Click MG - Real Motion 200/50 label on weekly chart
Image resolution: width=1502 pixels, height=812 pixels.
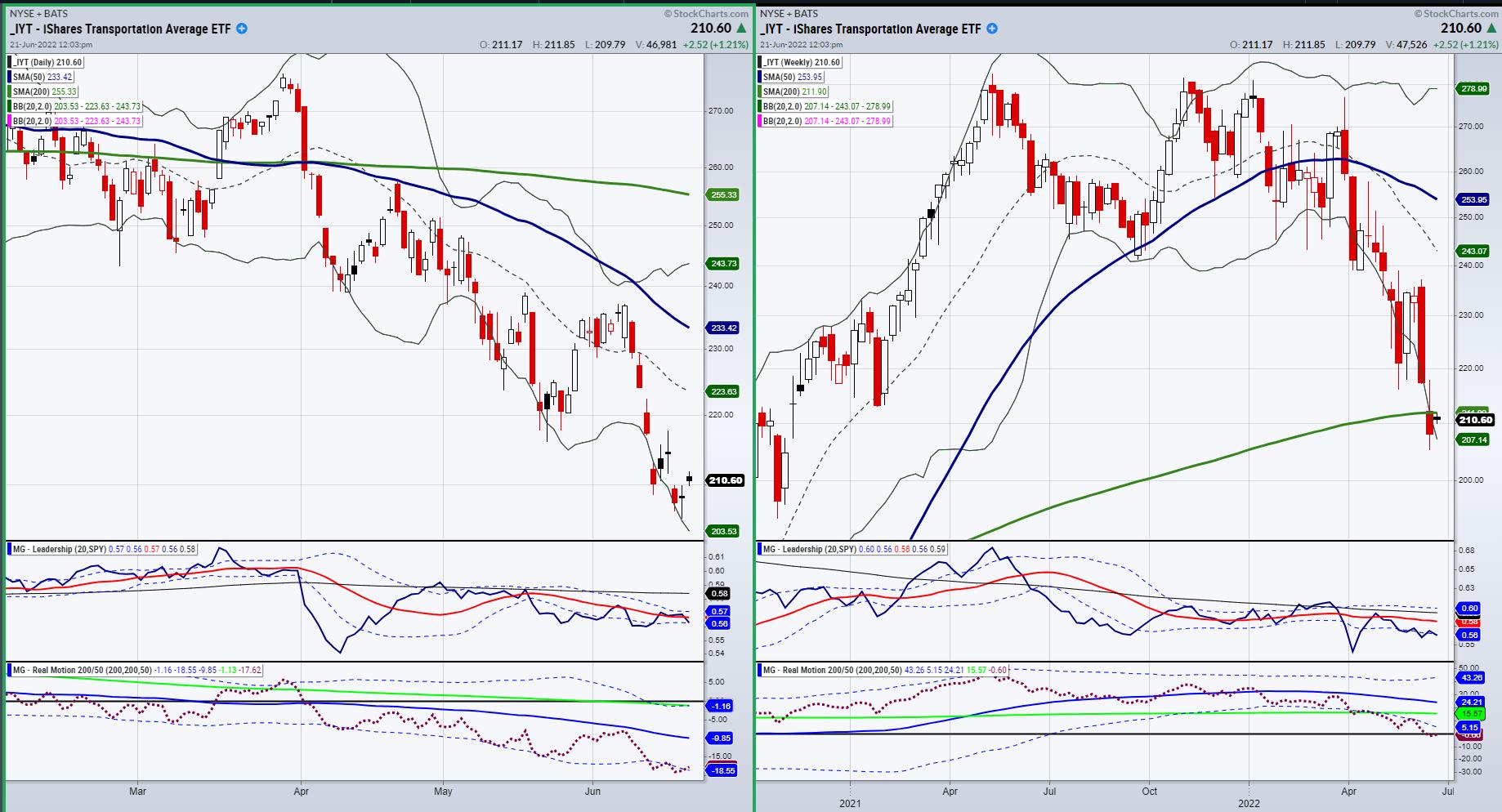tap(828, 670)
